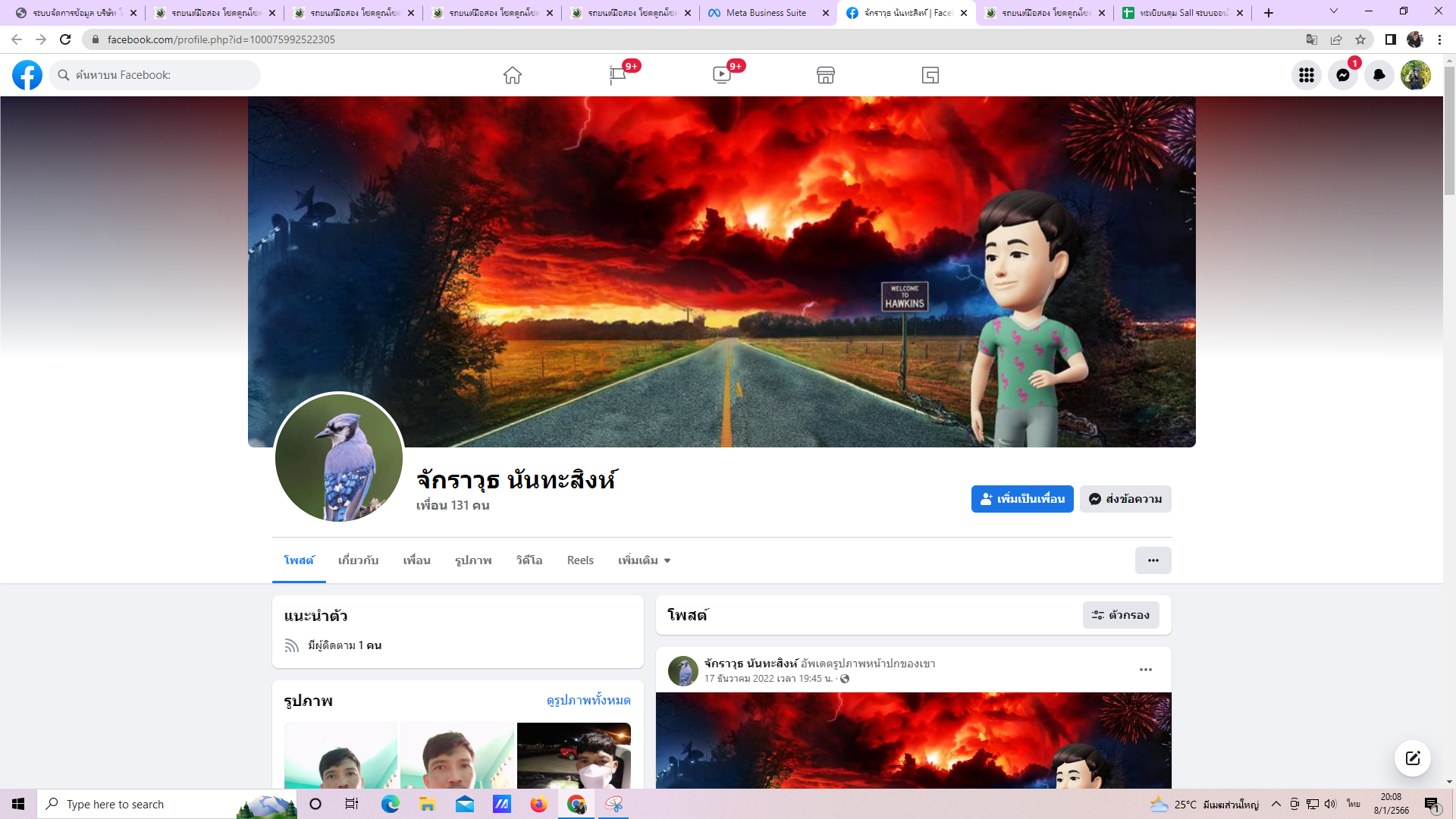
Task: Switch to the เกี่ยวกับ tab
Action: tap(358, 560)
